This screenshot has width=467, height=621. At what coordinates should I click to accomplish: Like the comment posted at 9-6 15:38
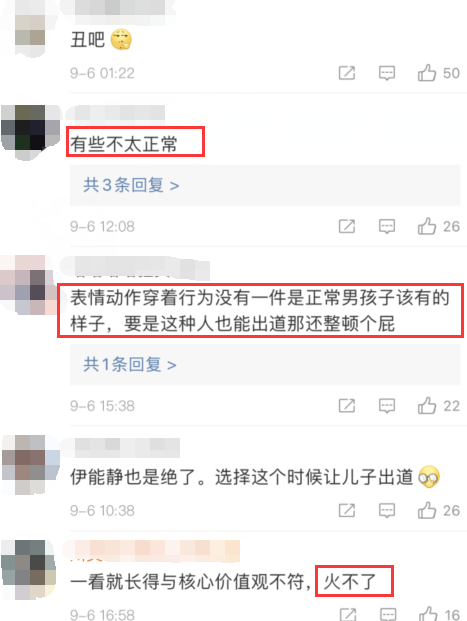[427, 406]
